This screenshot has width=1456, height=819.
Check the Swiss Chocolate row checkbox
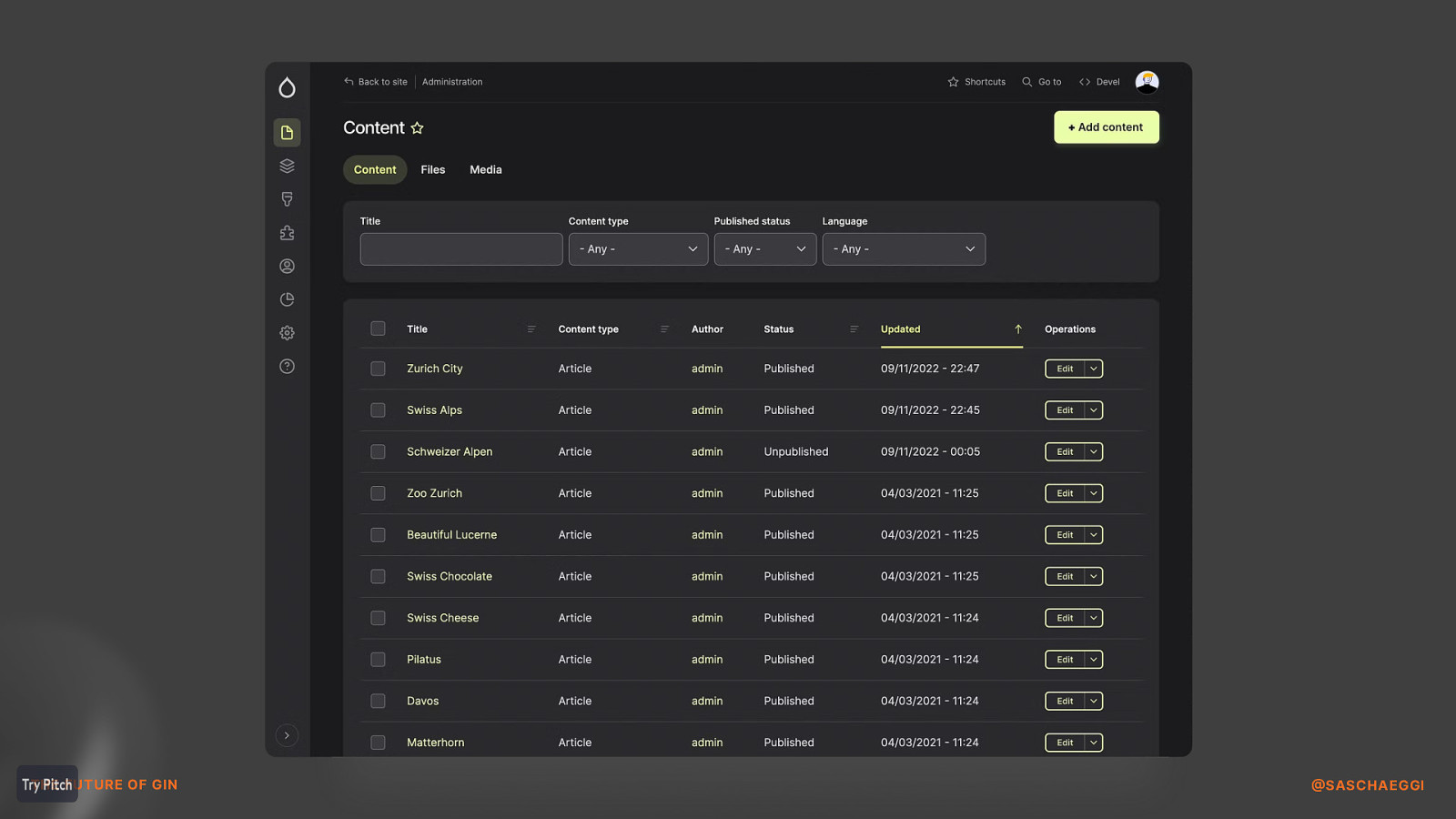pyautogui.click(x=378, y=576)
